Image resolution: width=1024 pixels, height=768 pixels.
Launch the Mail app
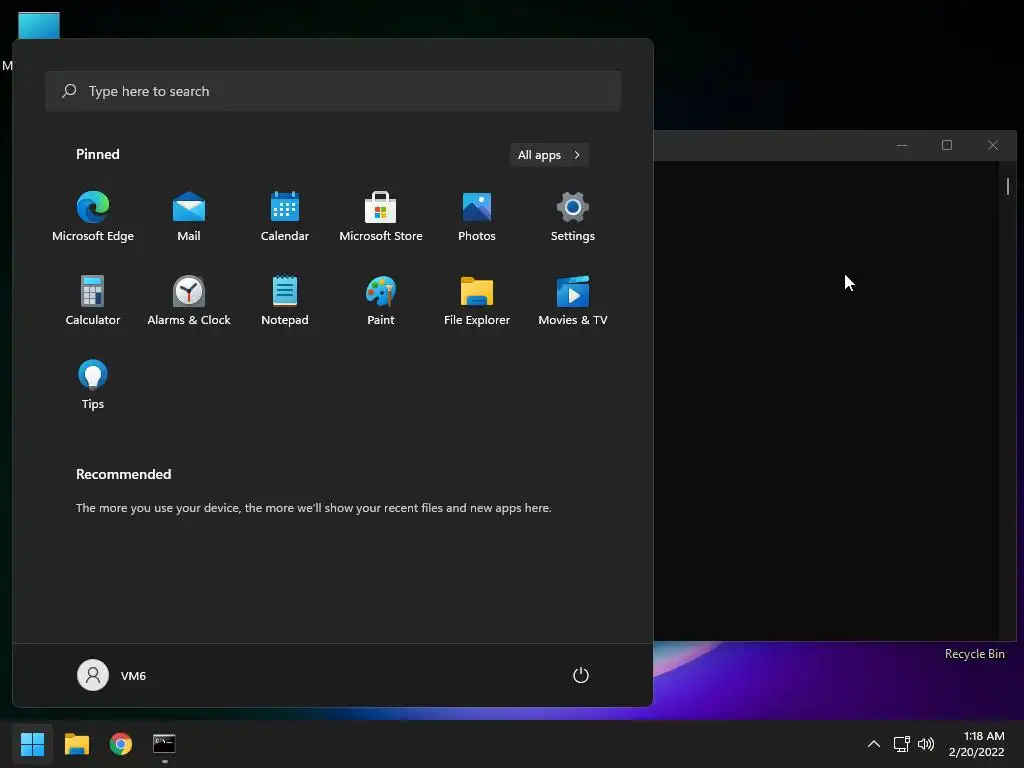point(189,217)
